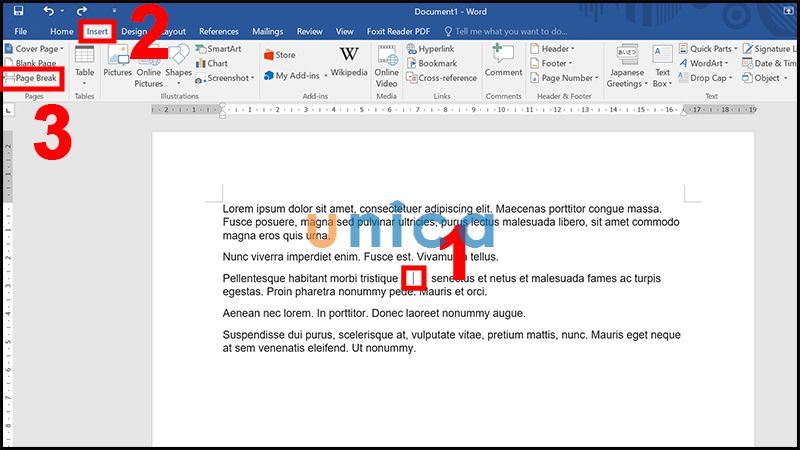The height and width of the screenshot is (450, 800).
Task: Open the Drop Cap menu
Action: click(x=706, y=78)
